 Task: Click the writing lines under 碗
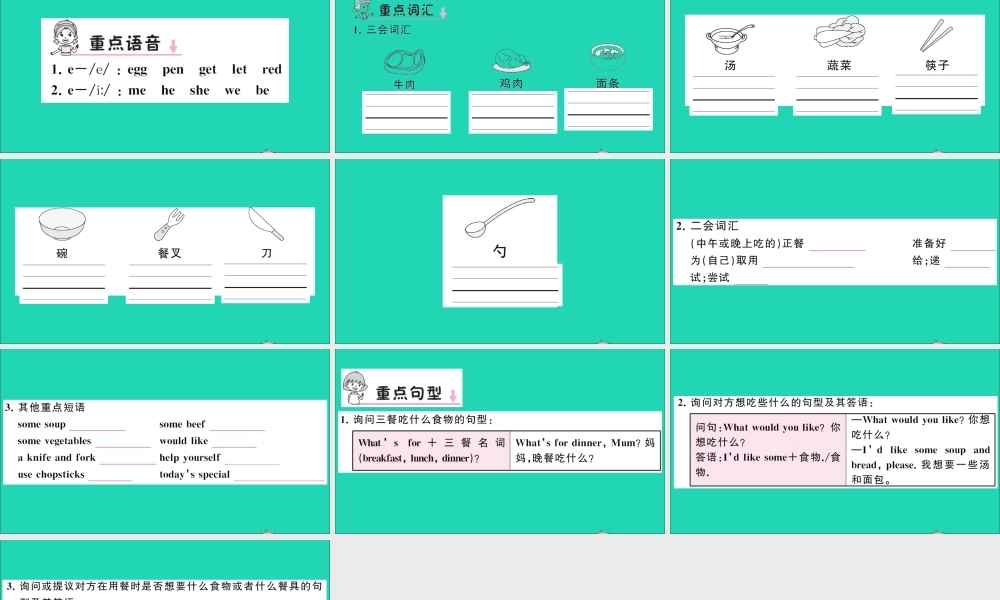pyautogui.click(x=64, y=282)
